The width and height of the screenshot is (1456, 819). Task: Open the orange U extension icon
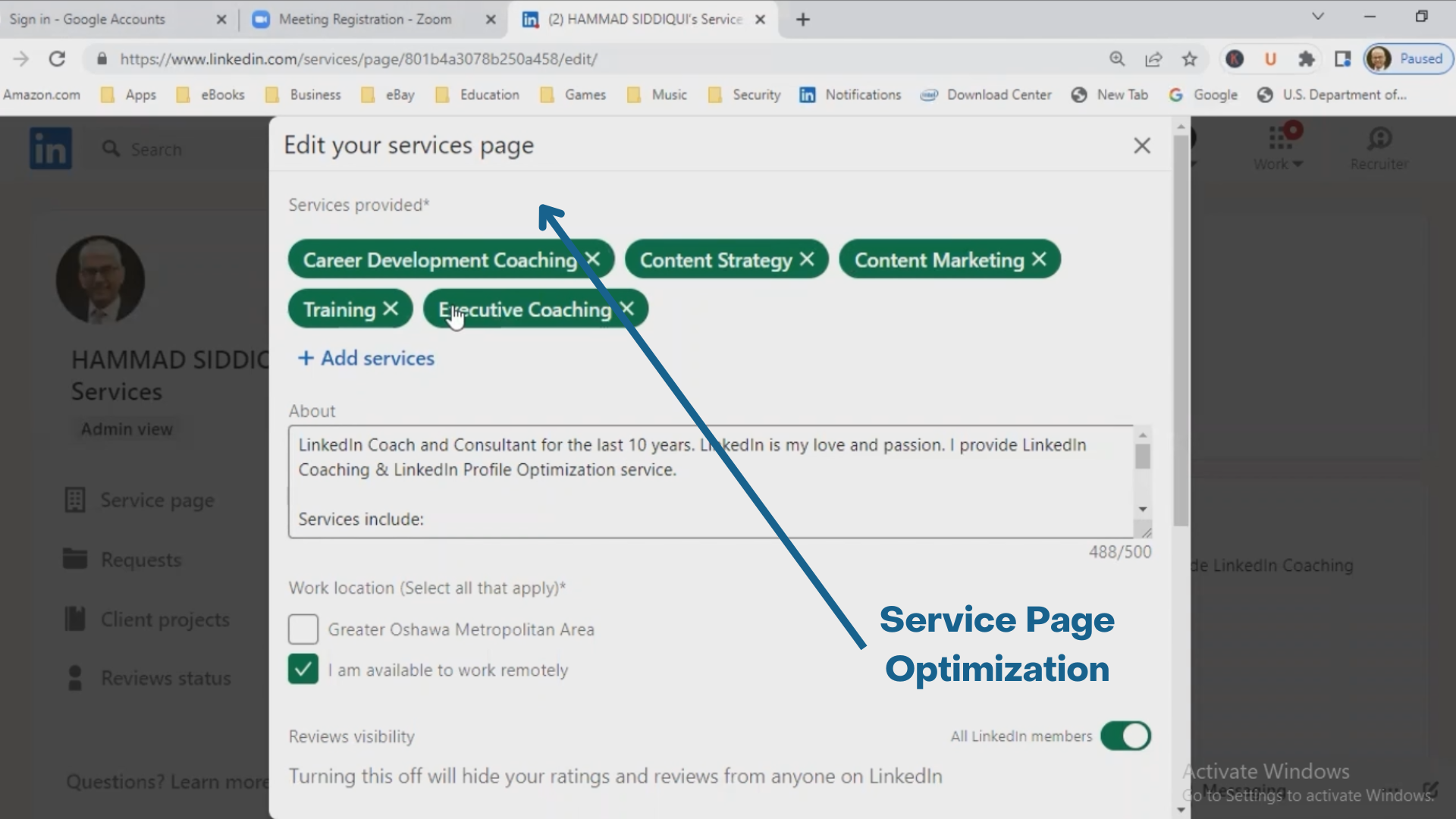click(x=1271, y=58)
